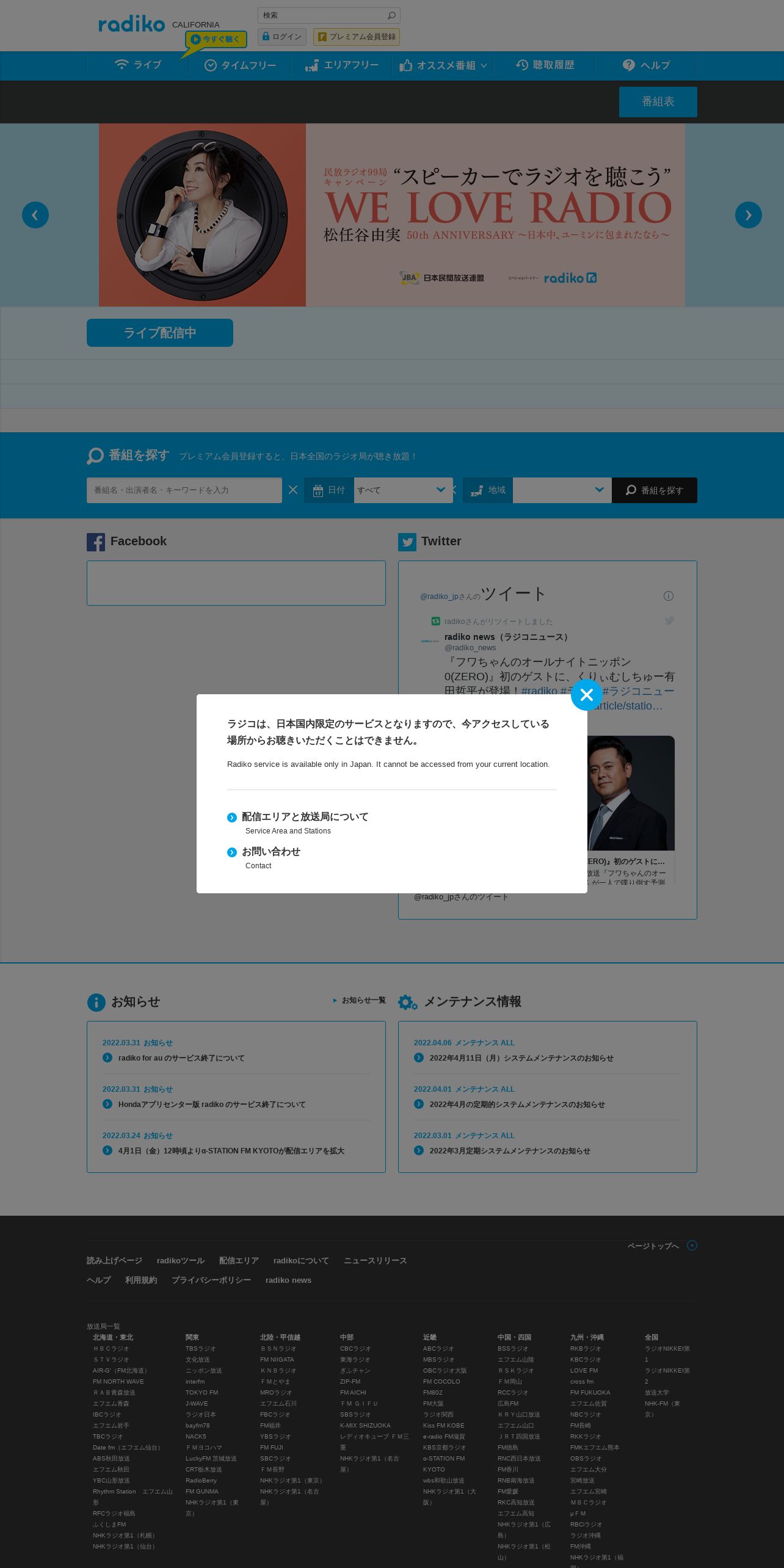Click the TOKYO FM station link
The width and height of the screenshot is (784, 1568).
tap(201, 1392)
